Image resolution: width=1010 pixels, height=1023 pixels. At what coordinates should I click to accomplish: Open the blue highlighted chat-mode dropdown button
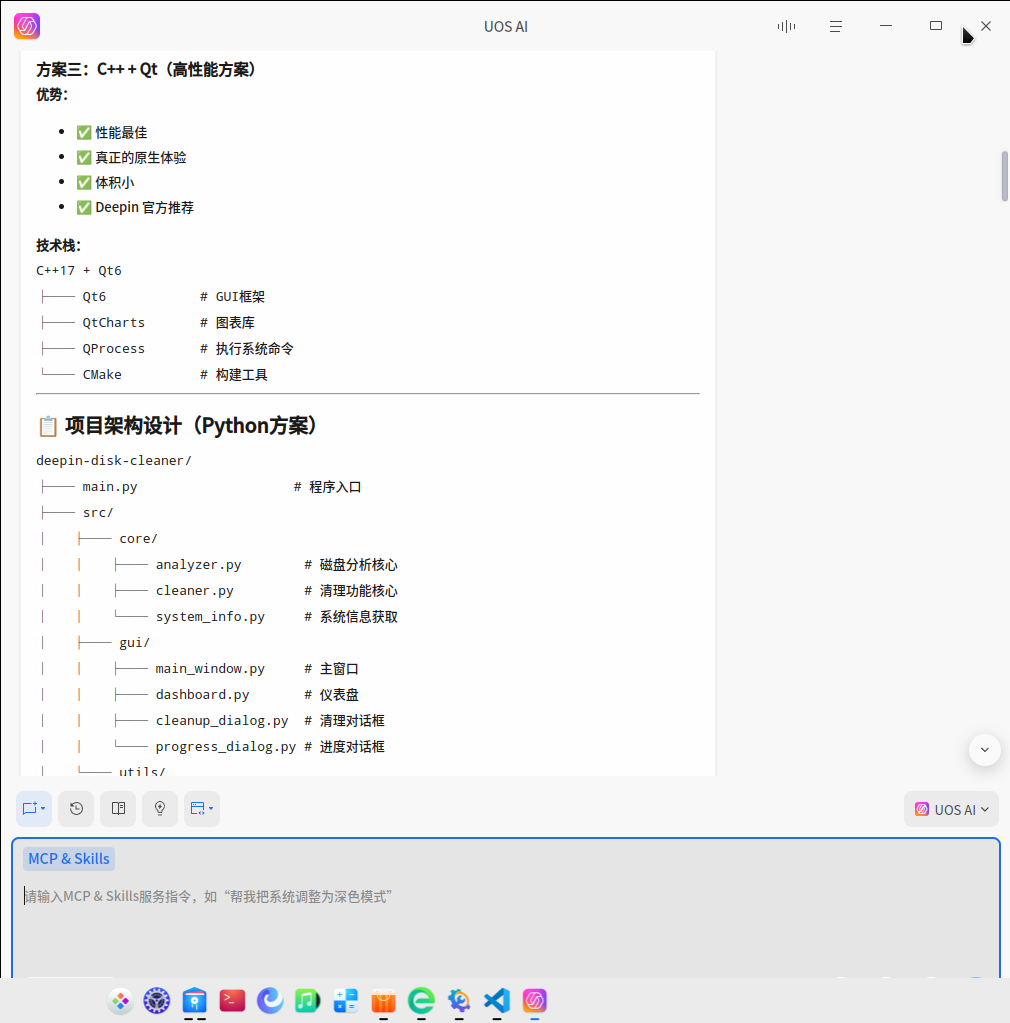click(34, 809)
